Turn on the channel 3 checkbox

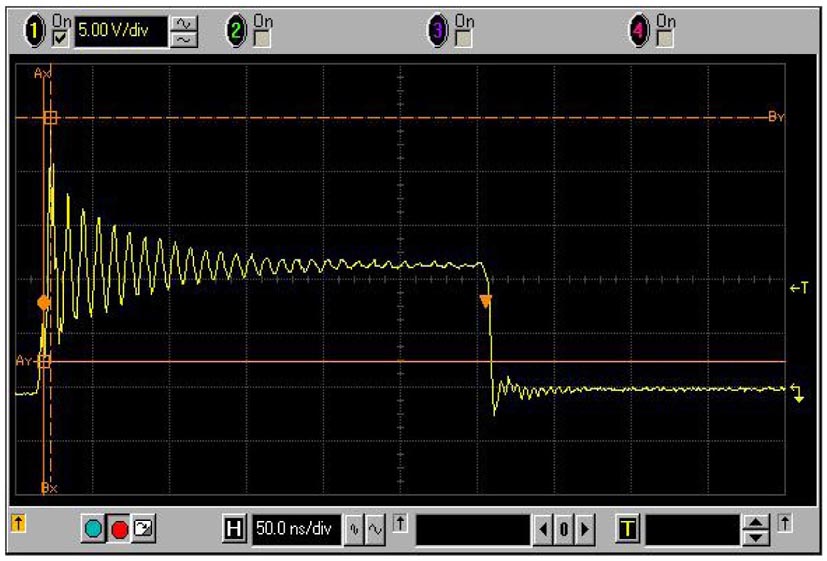coord(462,39)
